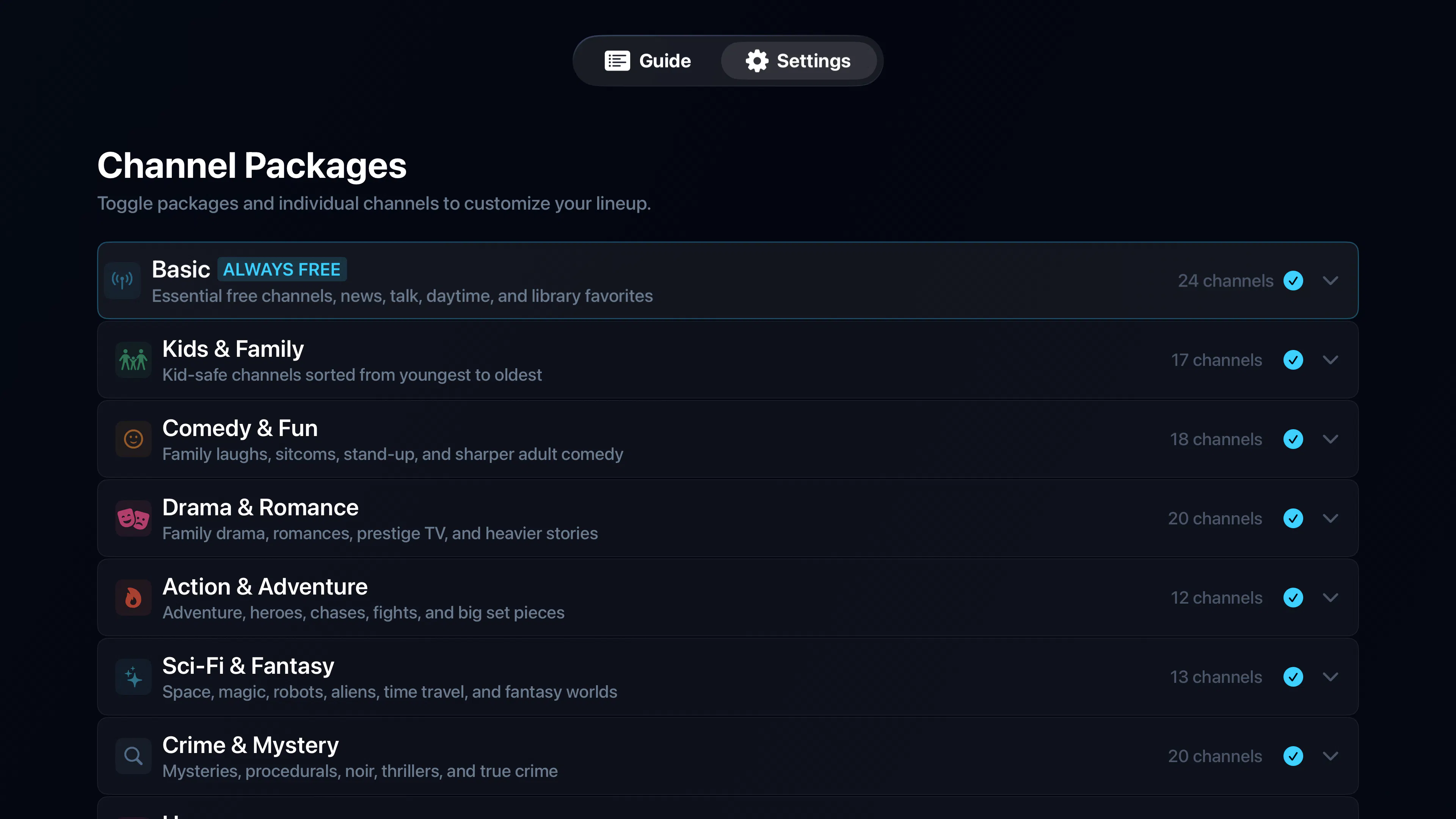Click the Kids & Family people icon

(x=133, y=360)
